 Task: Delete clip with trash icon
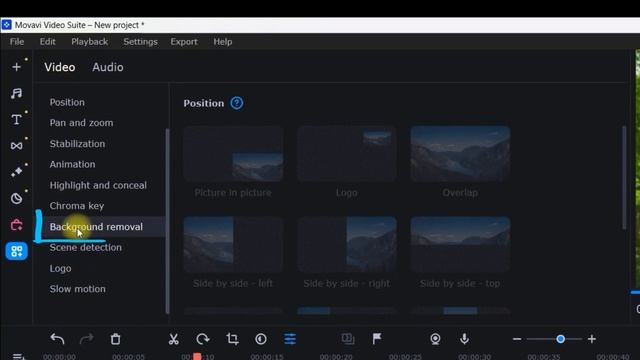(x=116, y=339)
